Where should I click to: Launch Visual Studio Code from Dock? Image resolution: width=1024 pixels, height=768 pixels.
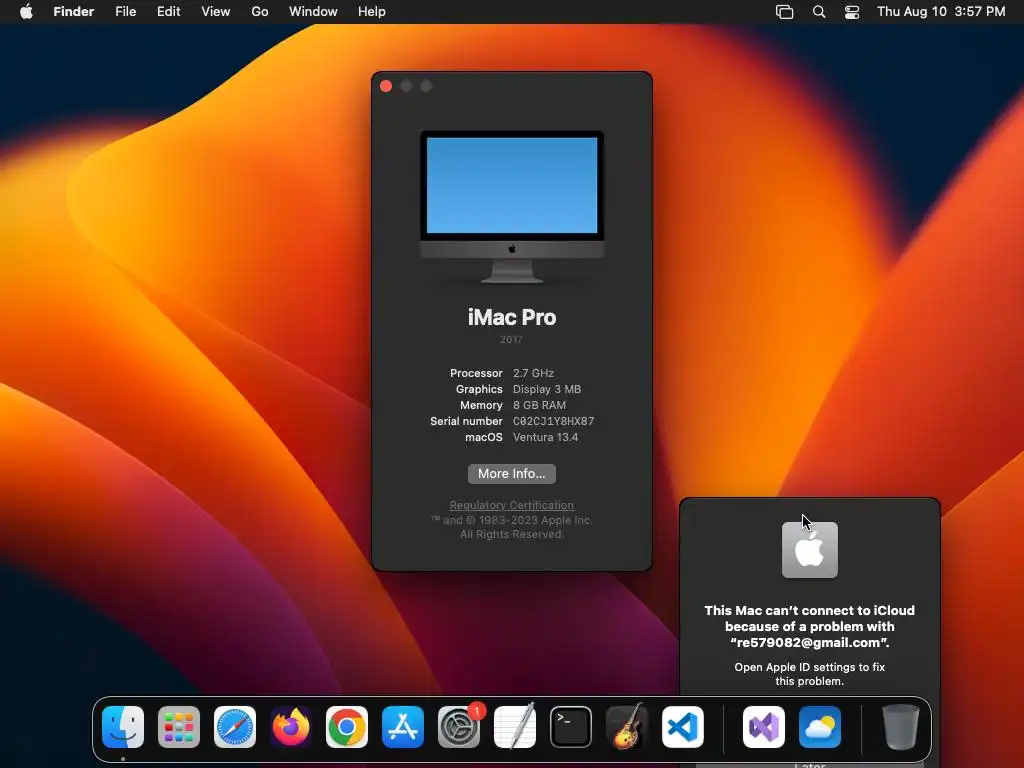[682, 727]
